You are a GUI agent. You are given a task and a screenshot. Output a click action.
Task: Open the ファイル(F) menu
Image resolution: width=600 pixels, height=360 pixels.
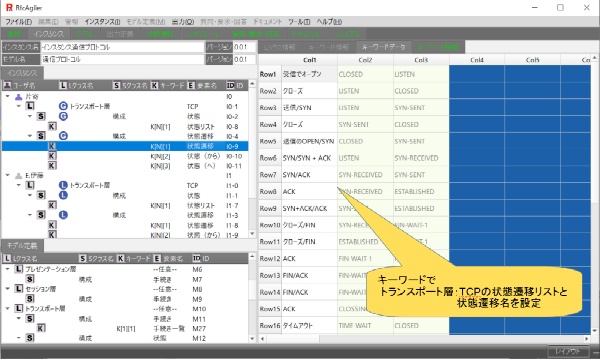[18, 22]
